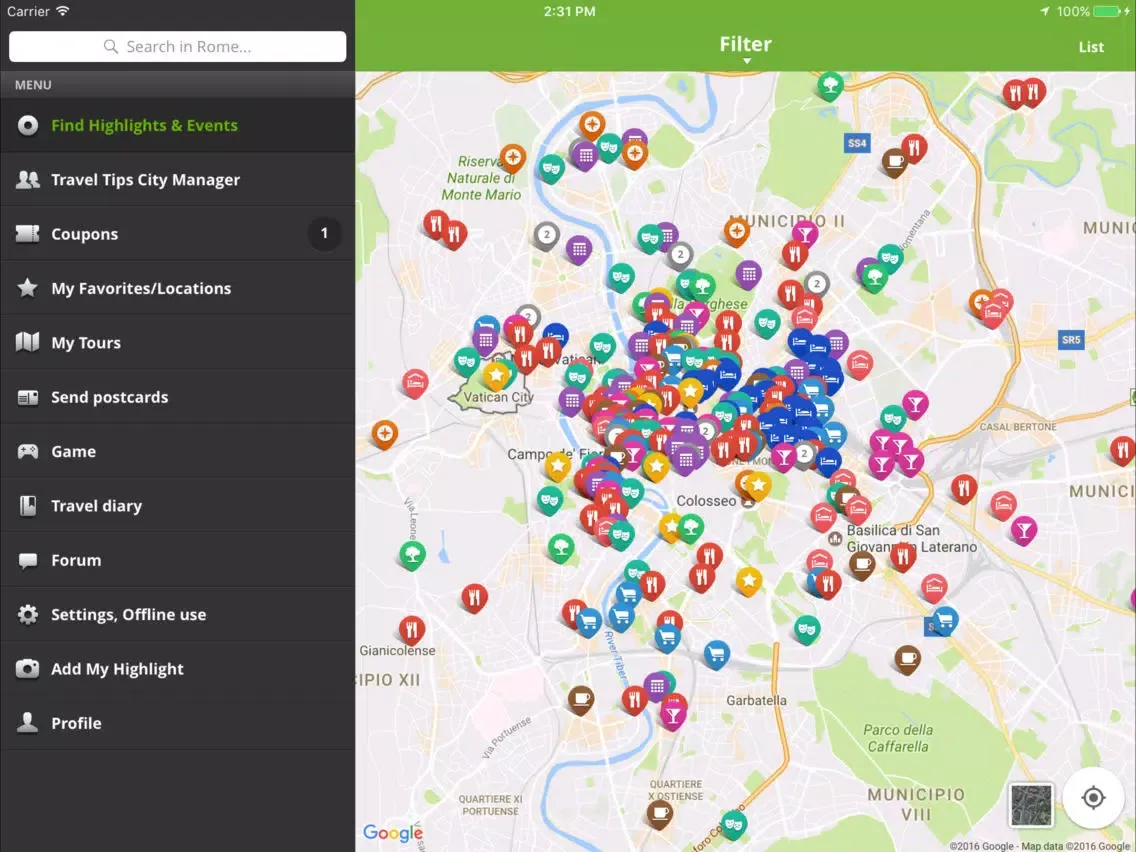The height and width of the screenshot is (852, 1136).
Task: Center map on my location button
Action: pyautogui.click(x=1093, y=798)
